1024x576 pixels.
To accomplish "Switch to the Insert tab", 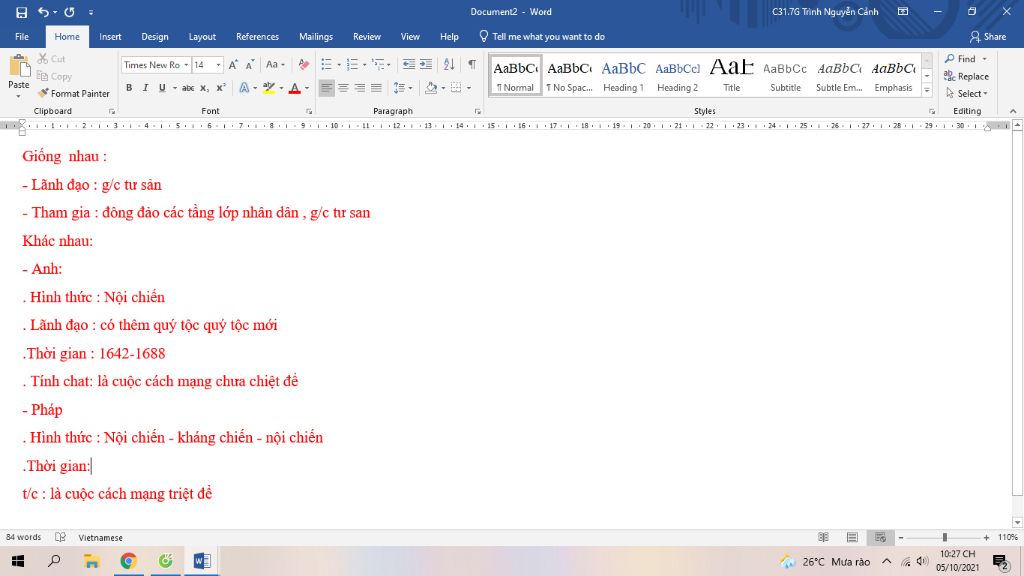I will [110, 37].
